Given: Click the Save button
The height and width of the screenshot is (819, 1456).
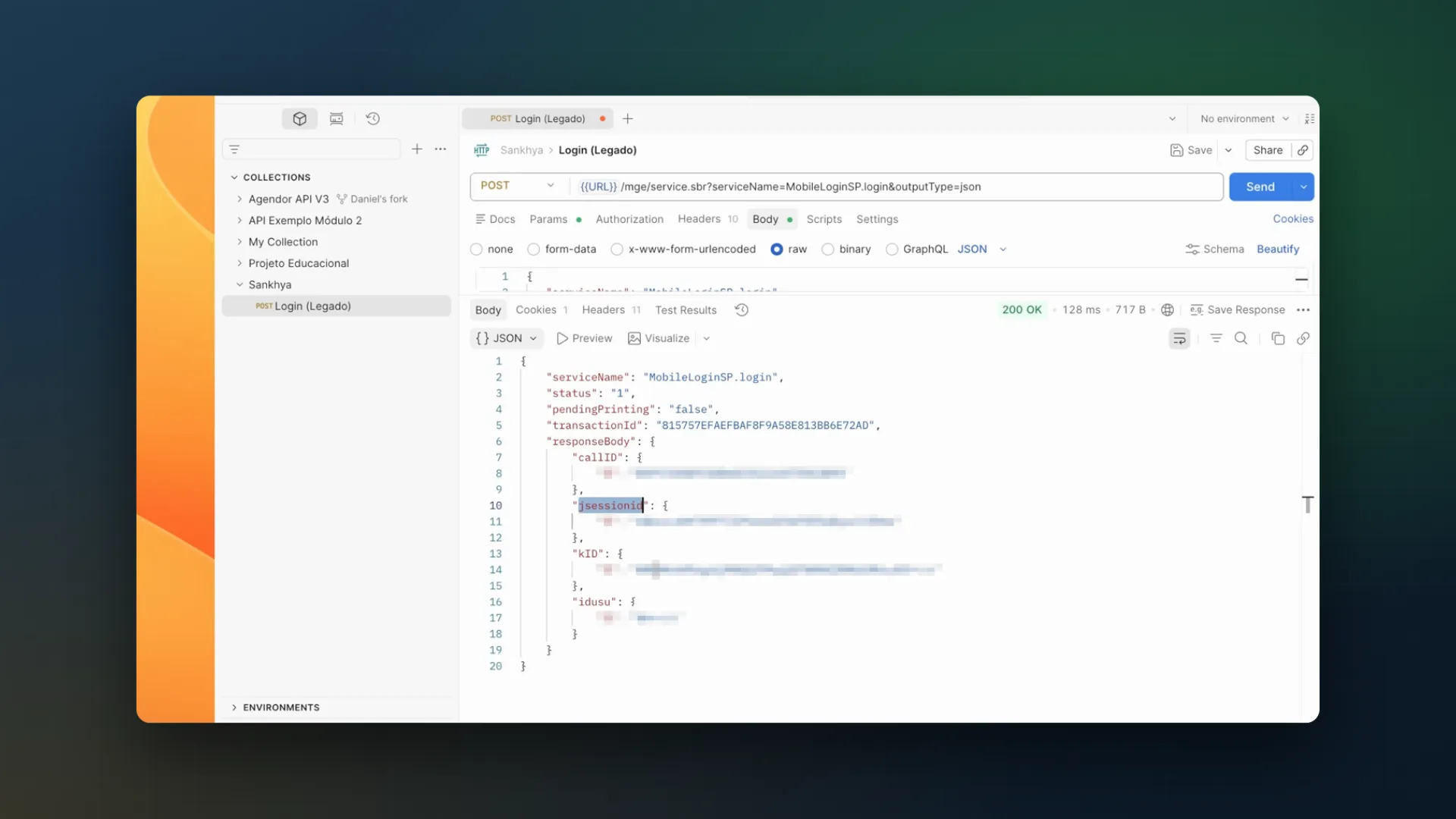Looking at the screenshot, I should click(1191, 150).
